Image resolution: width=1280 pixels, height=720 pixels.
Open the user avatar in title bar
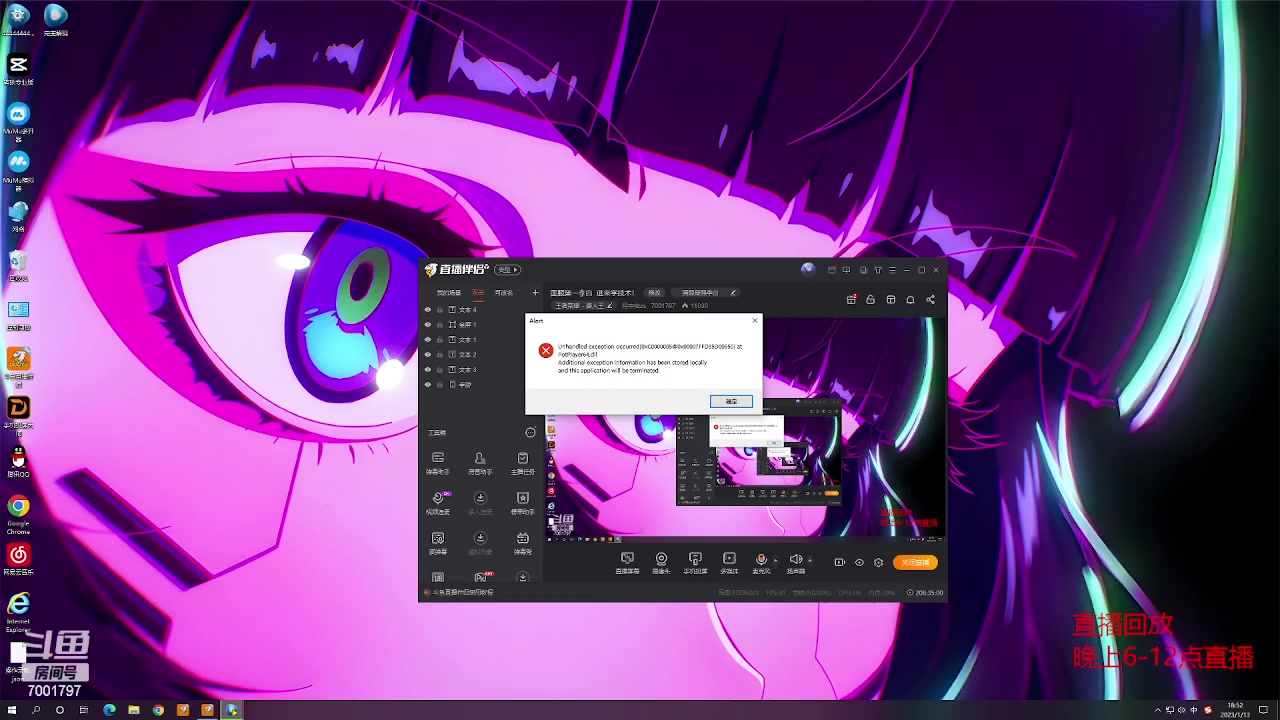click(x=808, y=269)
